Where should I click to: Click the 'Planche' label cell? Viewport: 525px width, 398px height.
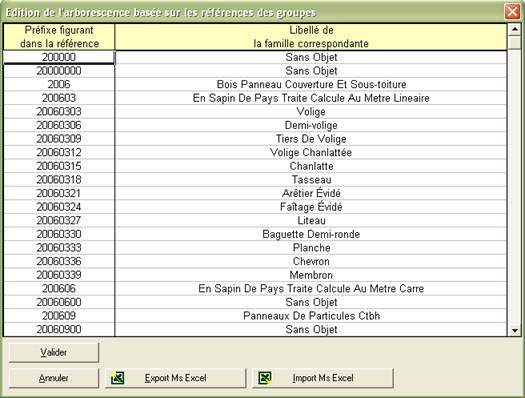[x=311, y=248]
